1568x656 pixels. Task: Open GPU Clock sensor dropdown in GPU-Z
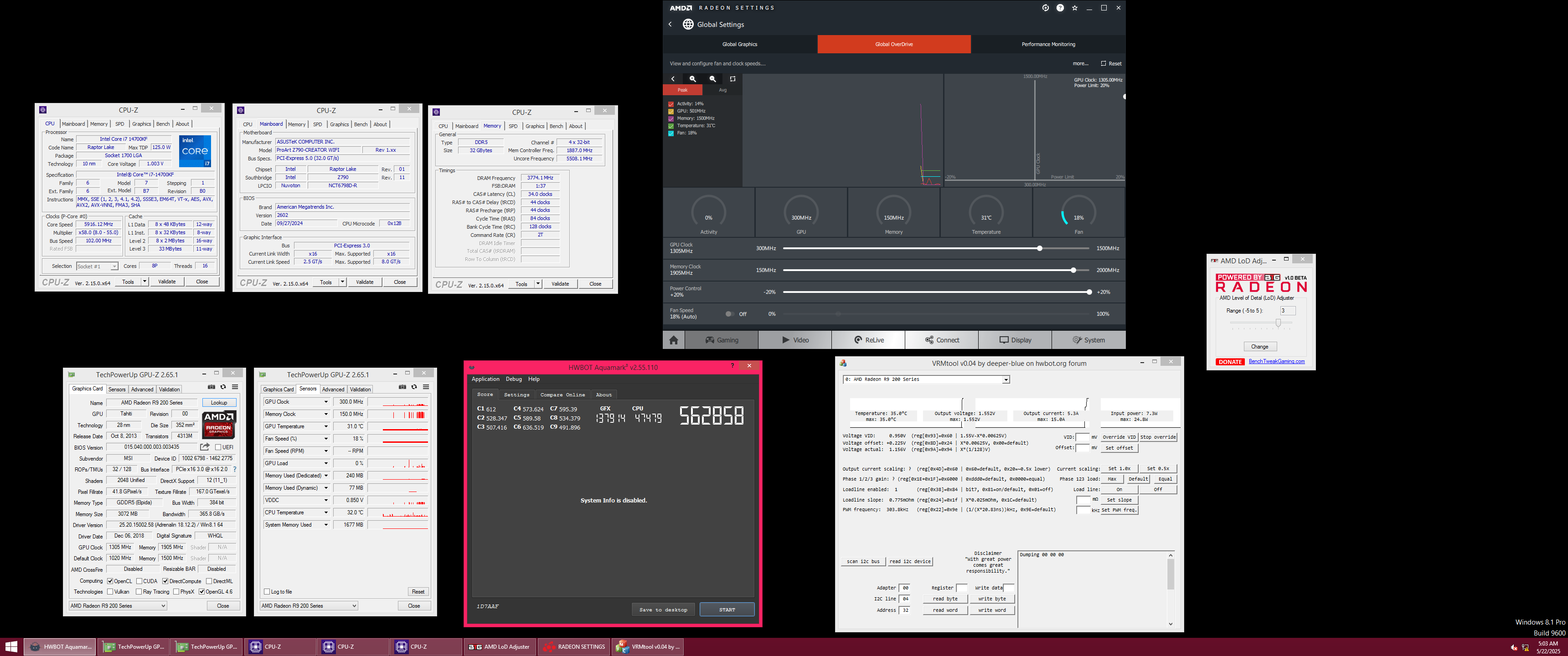(325, 402)
